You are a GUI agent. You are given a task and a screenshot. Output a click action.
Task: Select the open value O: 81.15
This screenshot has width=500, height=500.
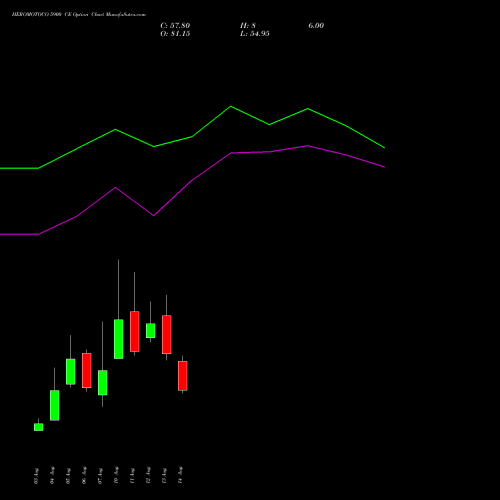click(x=175, y=34)
